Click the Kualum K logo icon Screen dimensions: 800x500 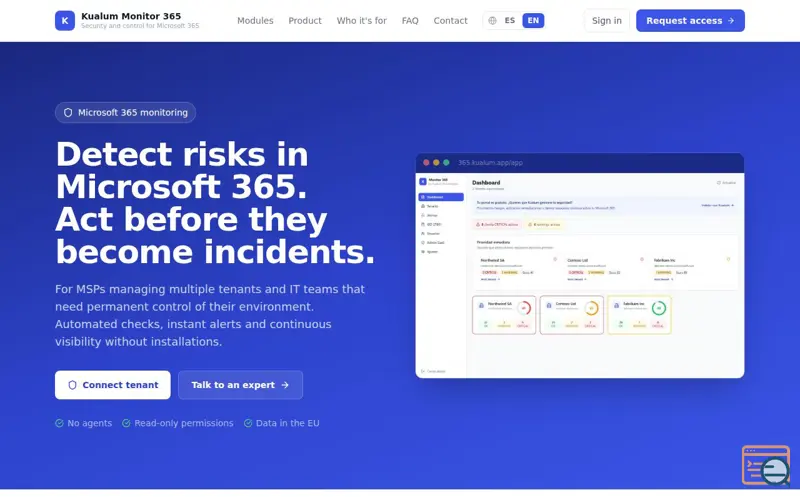tap(65, 21)
